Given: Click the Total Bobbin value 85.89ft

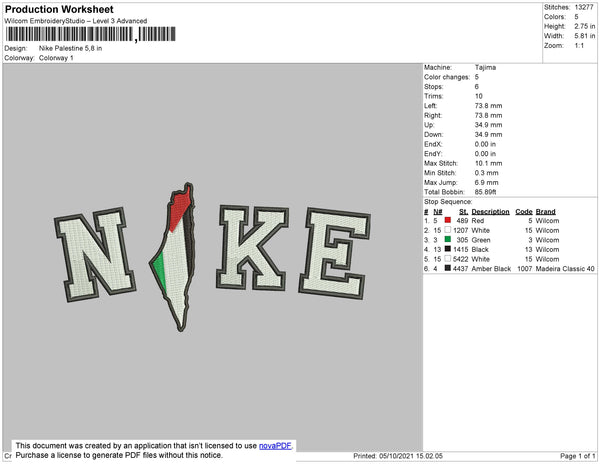Looking at the screenshot, I should (x=486, y=192).
